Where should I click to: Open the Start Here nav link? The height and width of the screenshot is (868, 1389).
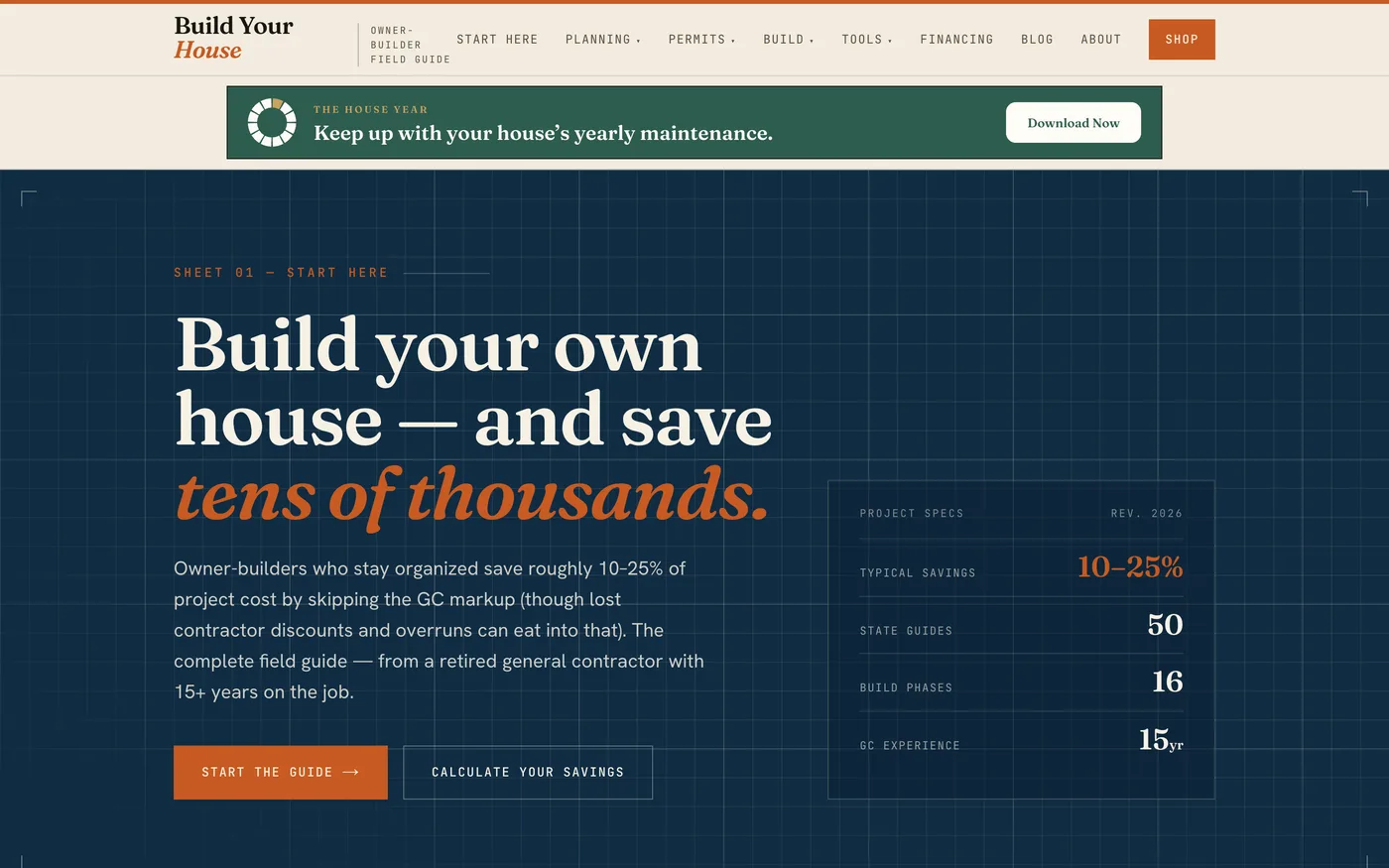coord(497,40)
